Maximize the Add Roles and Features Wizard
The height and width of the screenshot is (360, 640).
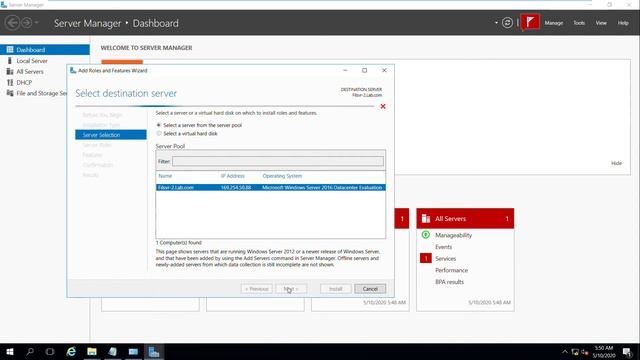pos(364,70)
